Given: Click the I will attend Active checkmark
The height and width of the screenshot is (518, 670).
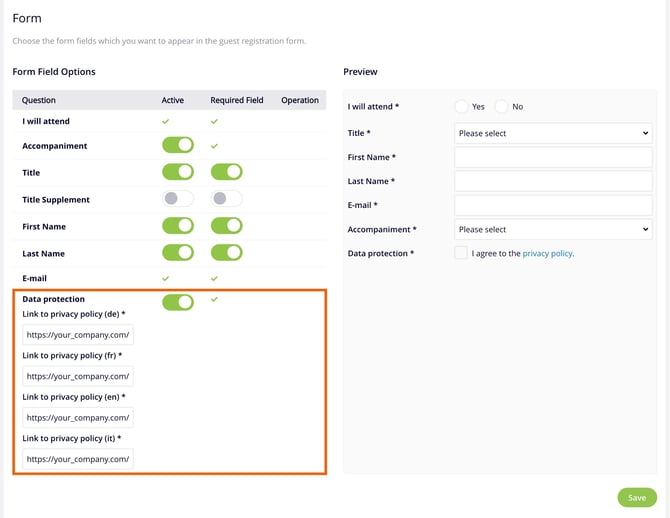Looking at the screenshot, I should pyautogui.click(x=165, y=121).
